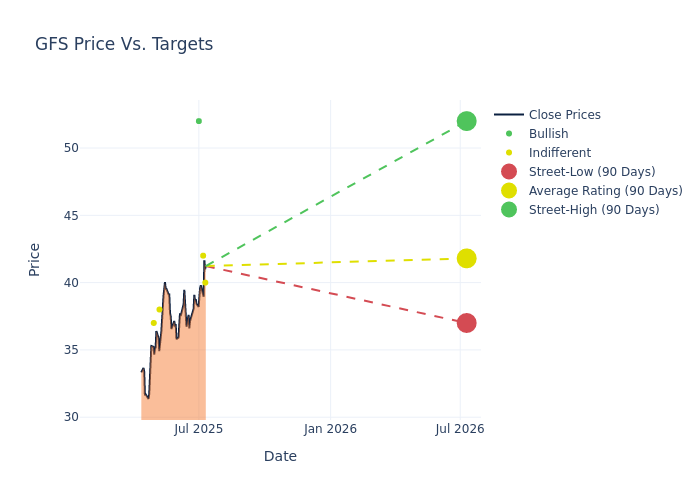Click the Indifferent dot at price 38
Screen dimensions: 700x500
[159, 309]
